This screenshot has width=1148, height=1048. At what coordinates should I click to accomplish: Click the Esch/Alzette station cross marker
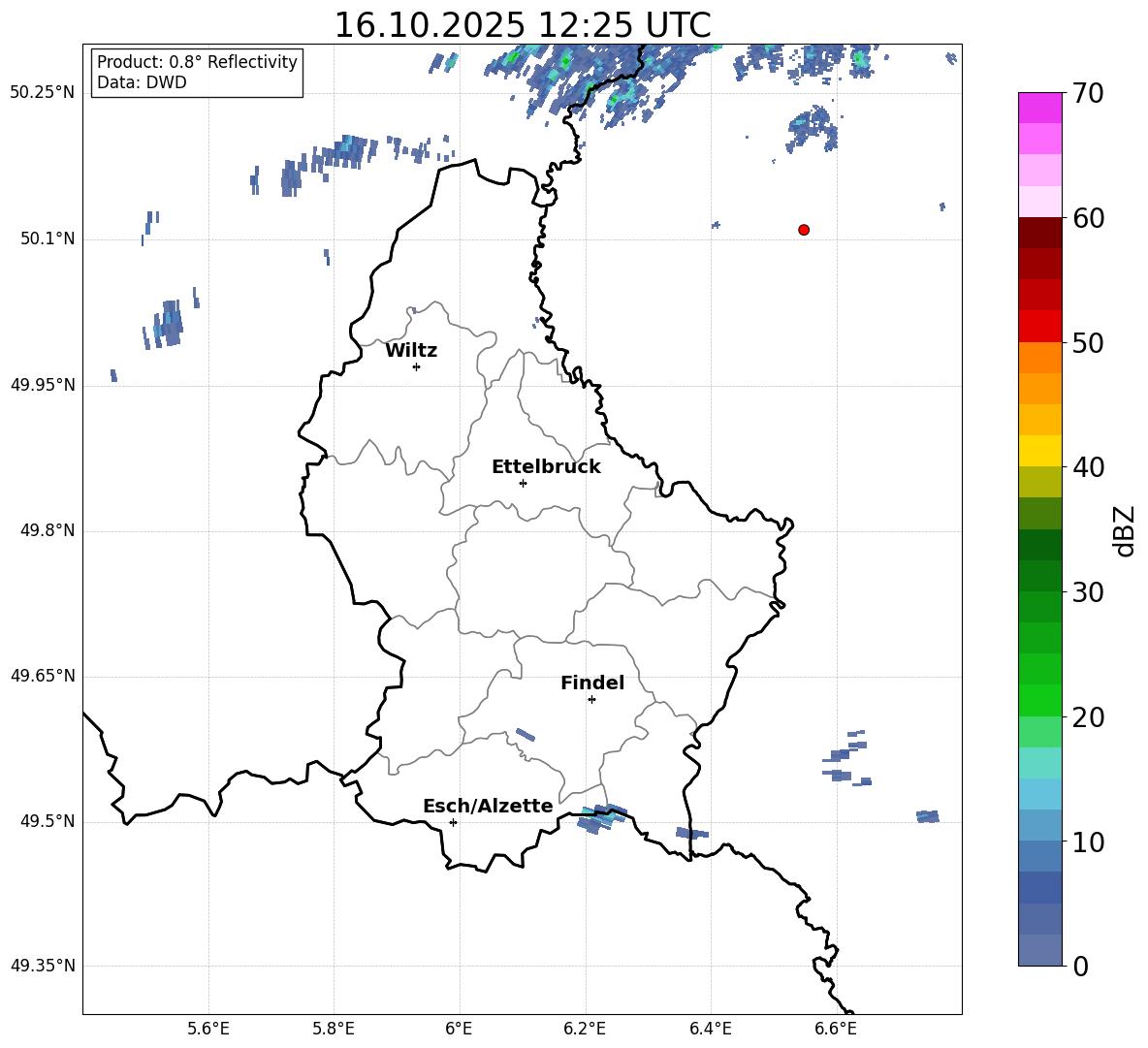click(453, 822)
